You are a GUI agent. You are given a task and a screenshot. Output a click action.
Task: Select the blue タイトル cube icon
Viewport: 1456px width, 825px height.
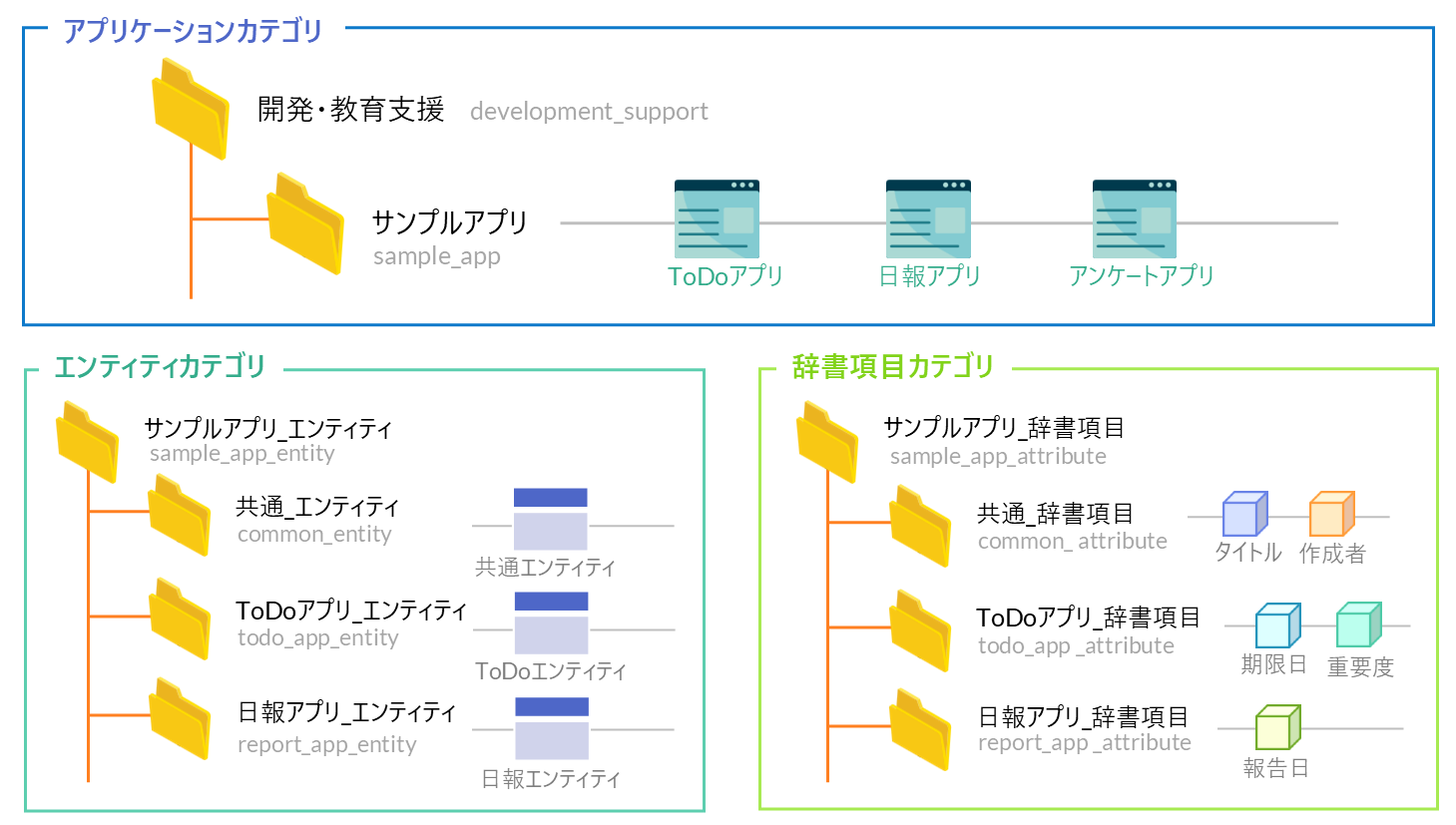point(1244,515)
